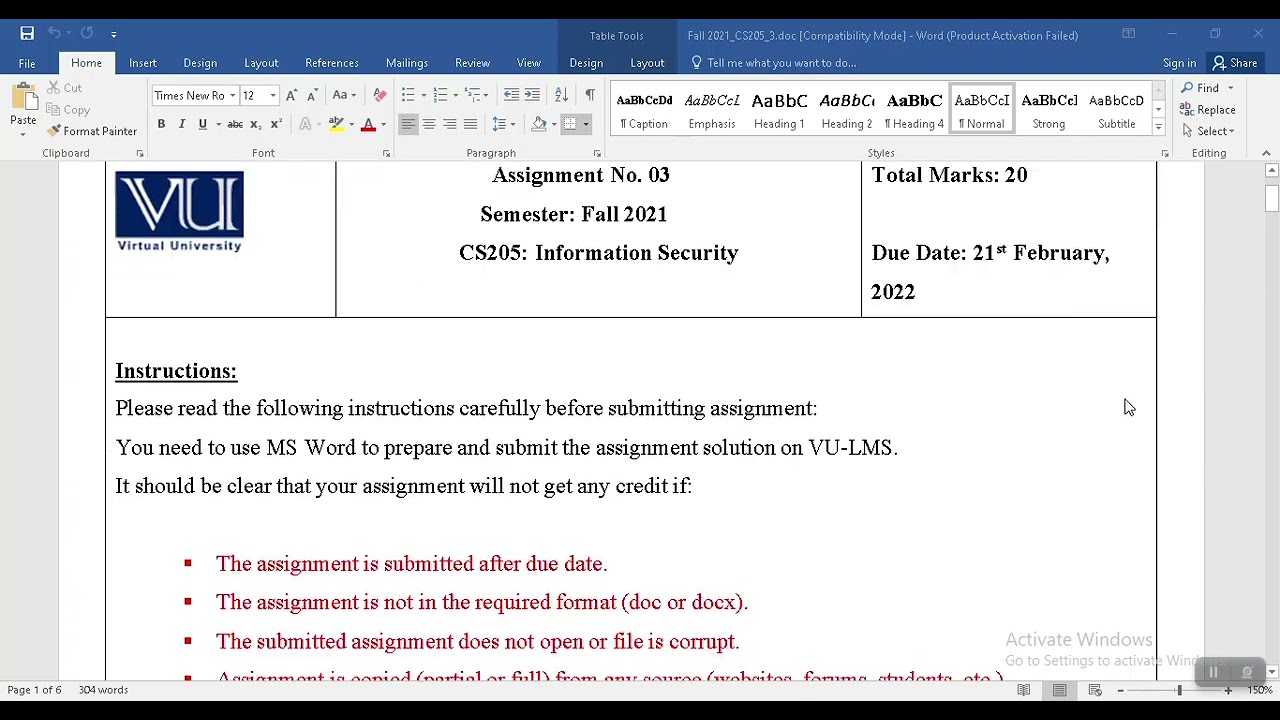Save the document with the floppy icon
The image size is (1280, 720).
[x=27, y=34]
